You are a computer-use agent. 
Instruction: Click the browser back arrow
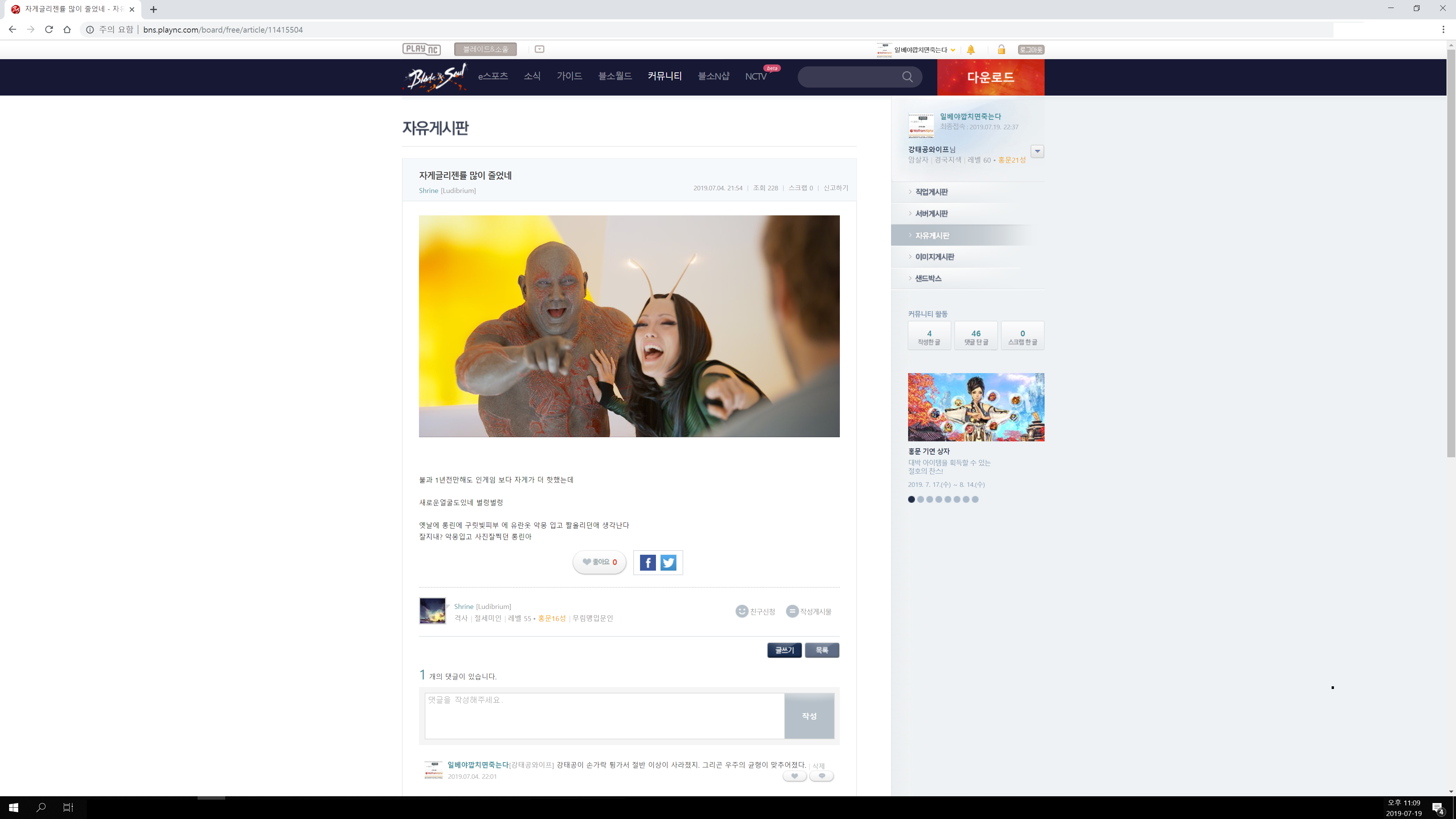coord(13,30)
